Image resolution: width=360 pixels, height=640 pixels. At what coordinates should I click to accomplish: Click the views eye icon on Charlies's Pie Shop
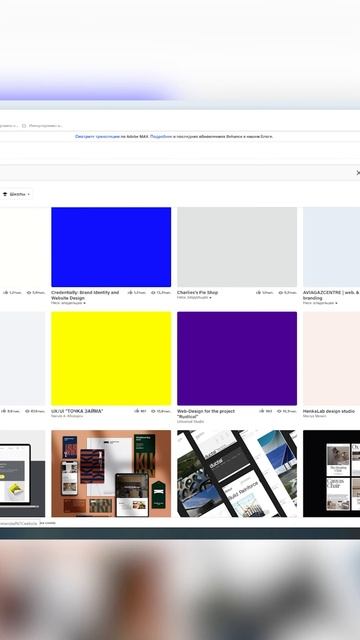coord(280,293)
